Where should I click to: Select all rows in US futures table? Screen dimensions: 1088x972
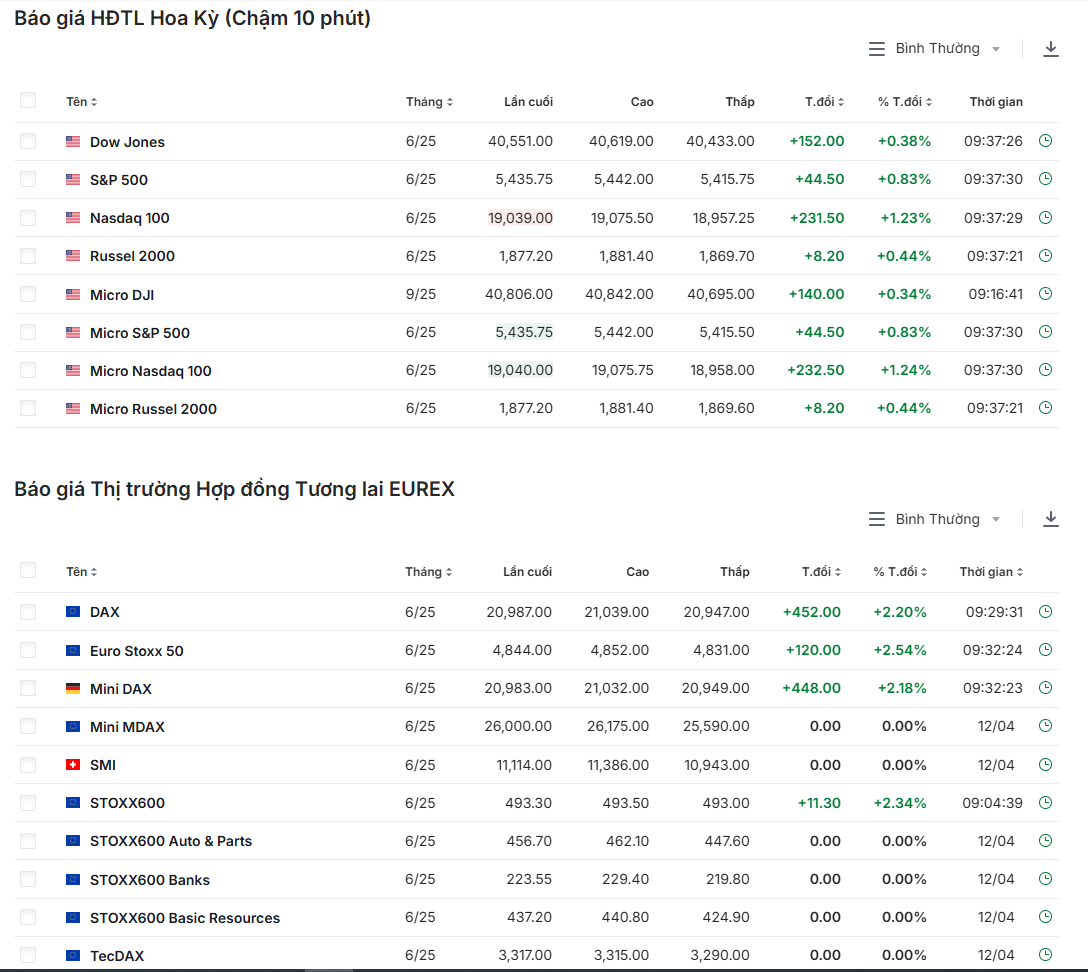pos(28,101)
